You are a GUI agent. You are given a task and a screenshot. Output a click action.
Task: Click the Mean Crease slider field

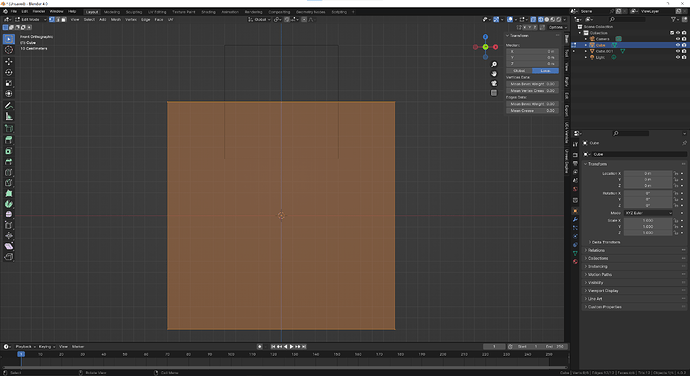532,111
